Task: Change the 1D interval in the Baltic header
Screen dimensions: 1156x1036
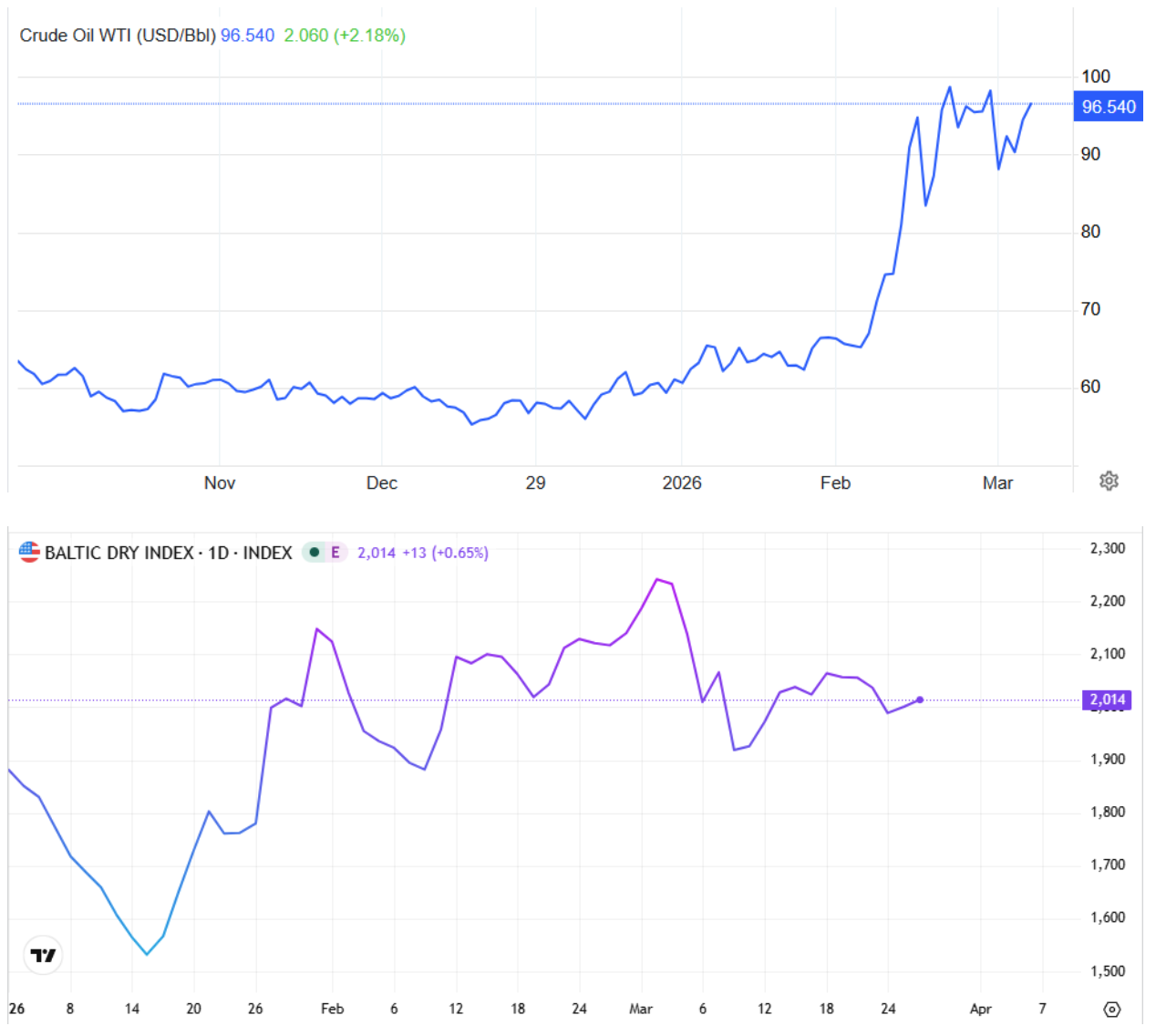Action: click(218, 553)
